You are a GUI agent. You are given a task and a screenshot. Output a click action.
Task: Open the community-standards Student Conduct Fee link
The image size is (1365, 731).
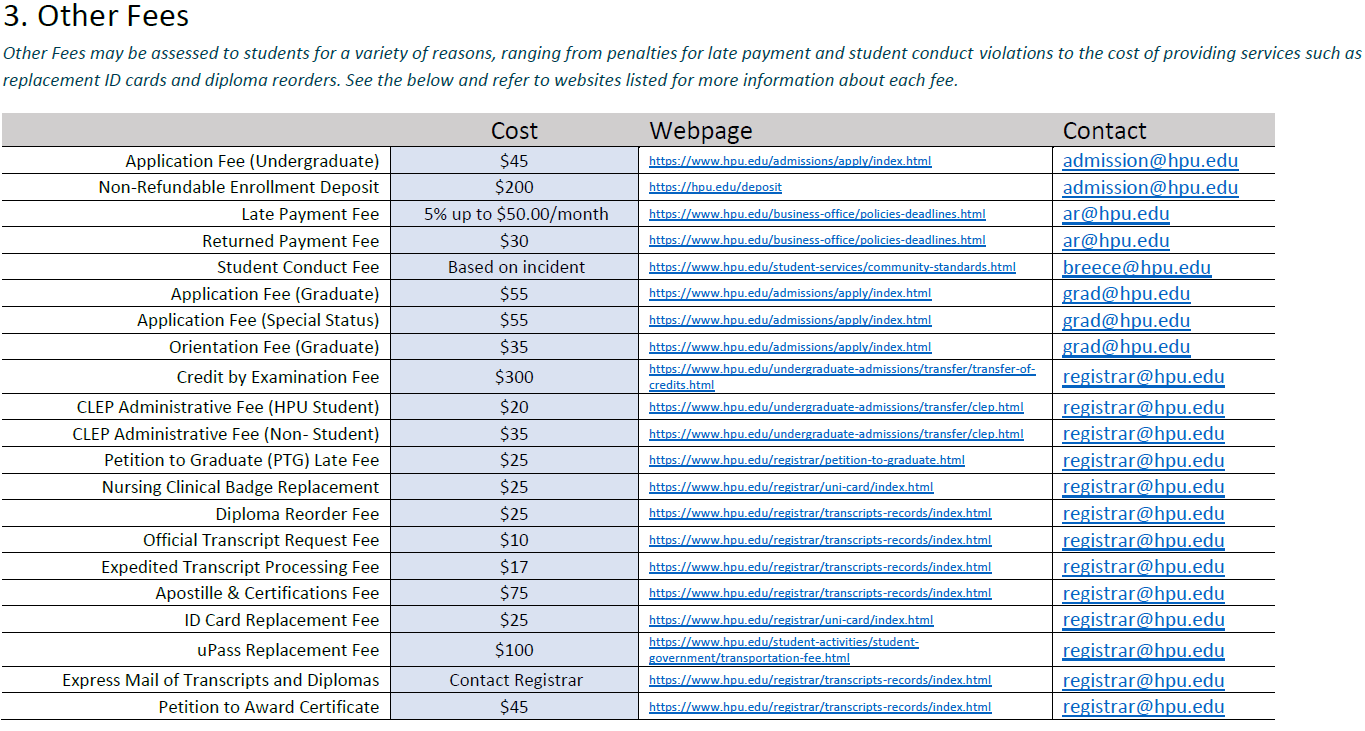pyautogui.click(x=832, y=268)
